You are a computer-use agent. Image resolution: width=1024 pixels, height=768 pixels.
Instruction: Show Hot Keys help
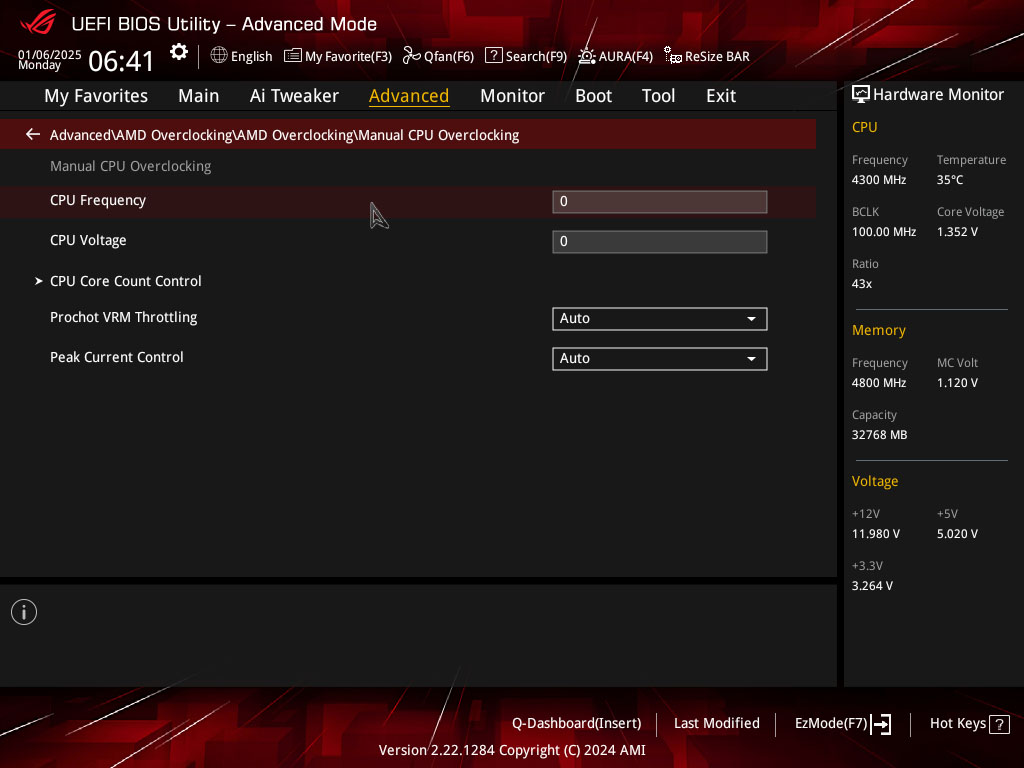pos(970,724)
